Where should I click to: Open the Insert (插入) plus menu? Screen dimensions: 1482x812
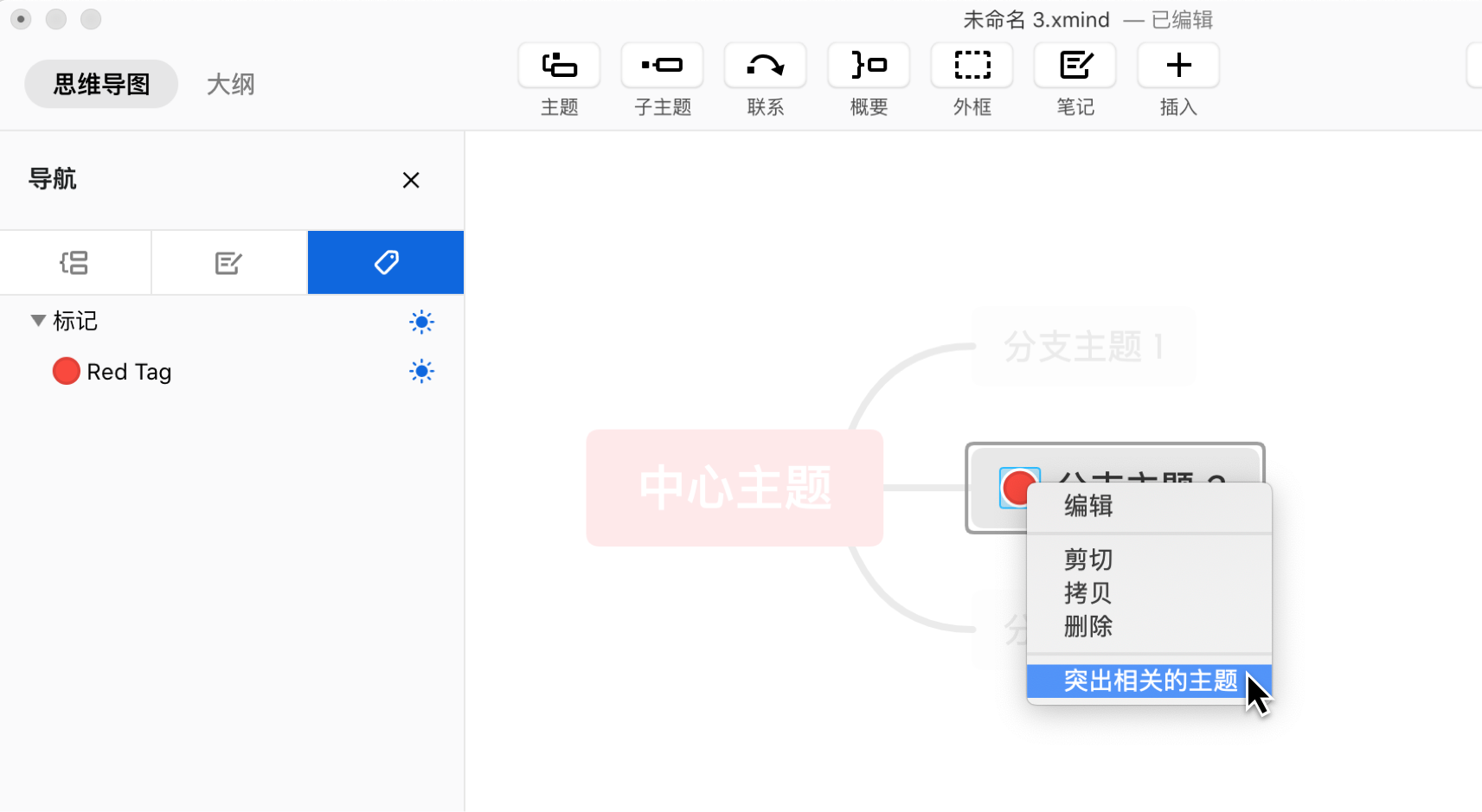(1177, 66)
